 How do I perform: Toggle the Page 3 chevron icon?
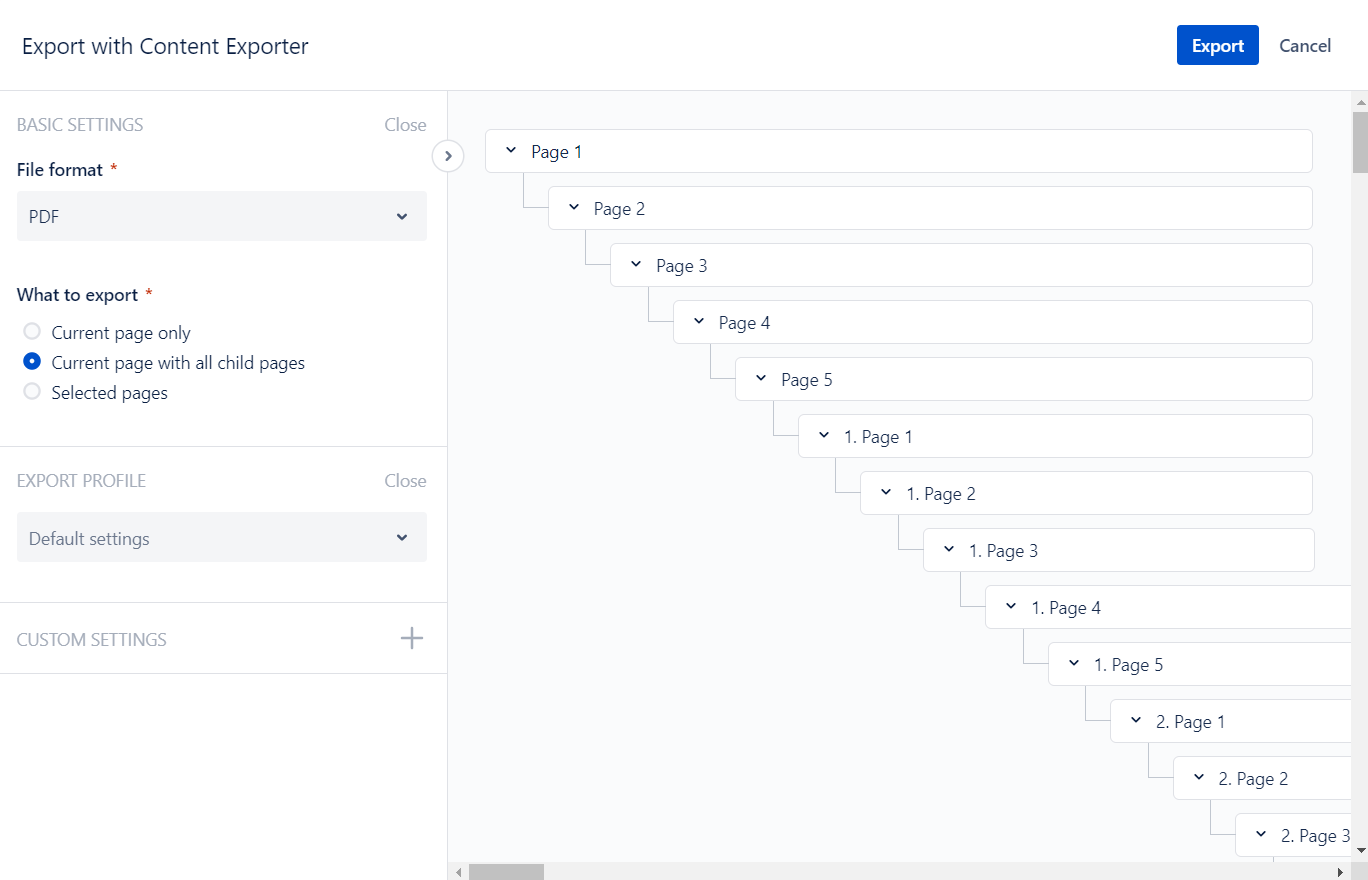[636, 265]
